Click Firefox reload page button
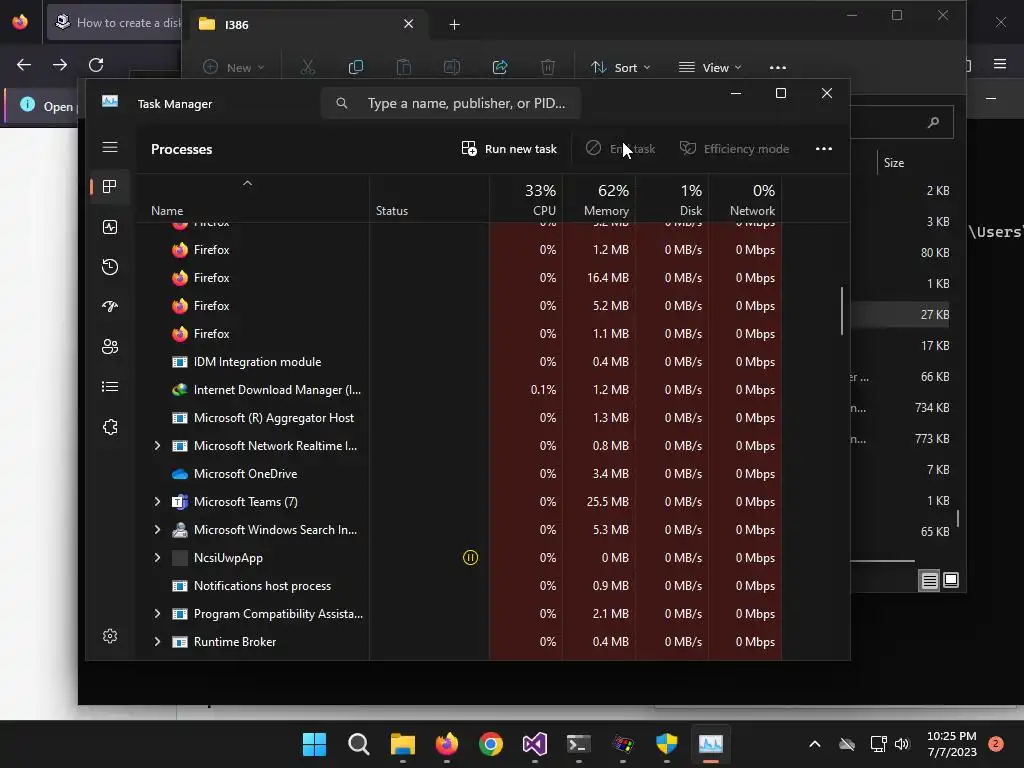This screenshot has height=768, width=1024. (96, 65)
